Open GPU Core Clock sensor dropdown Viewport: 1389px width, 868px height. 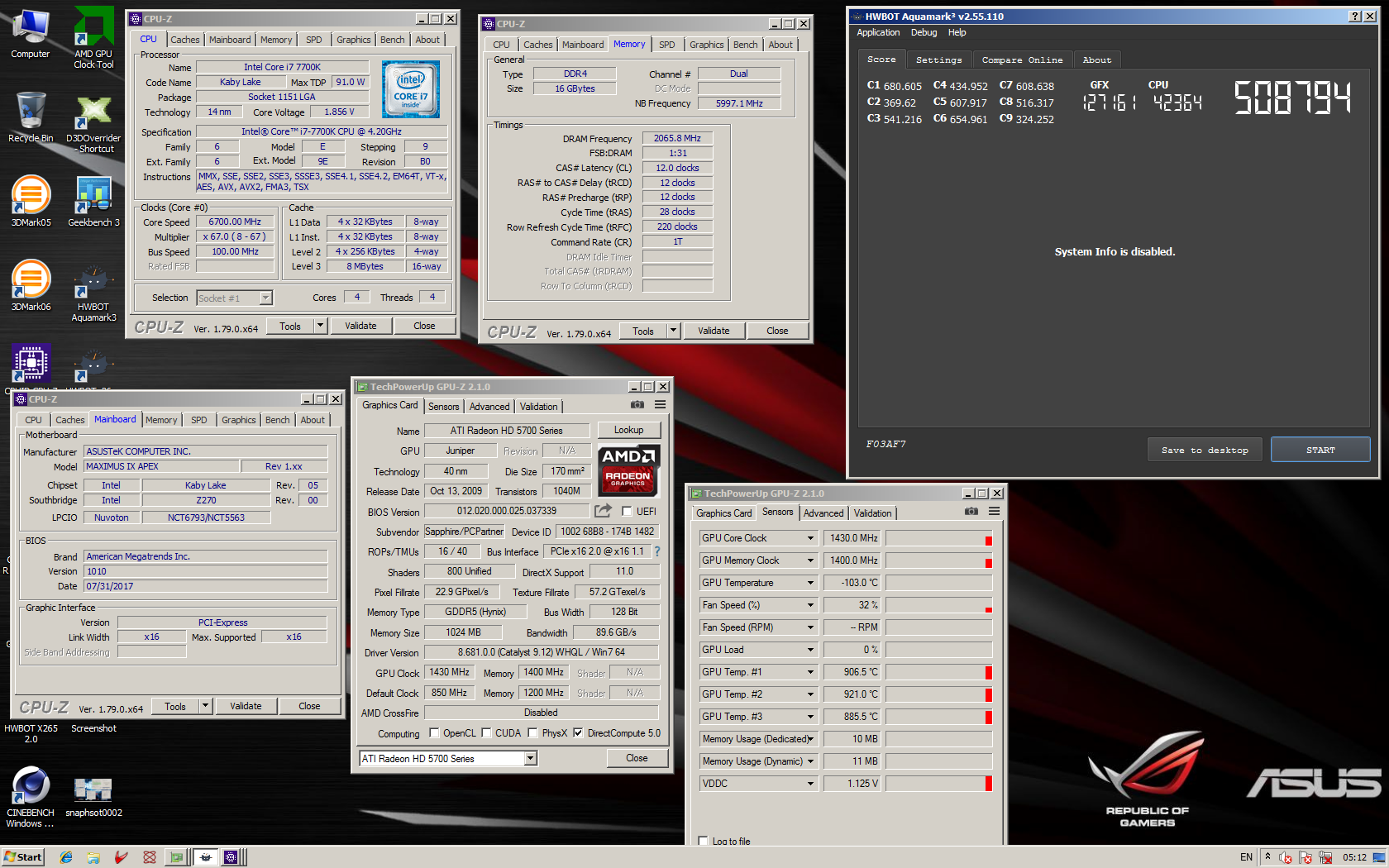click(x=810, y=538)
